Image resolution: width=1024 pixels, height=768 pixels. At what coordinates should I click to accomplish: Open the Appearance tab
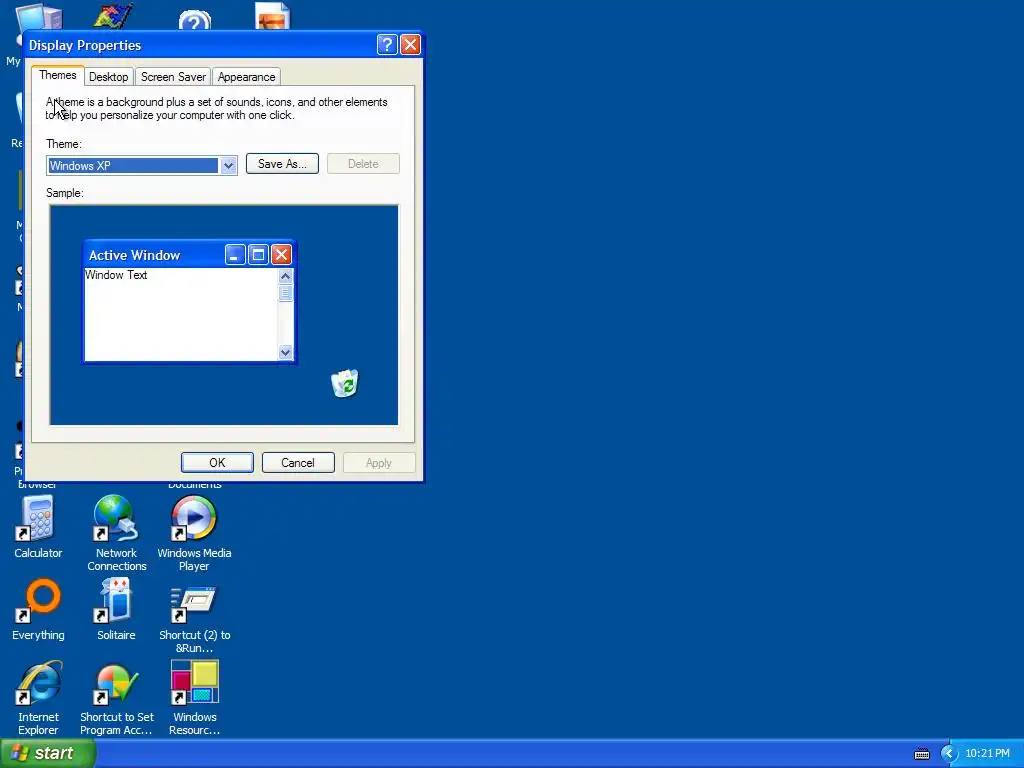[x=246, y=77]
